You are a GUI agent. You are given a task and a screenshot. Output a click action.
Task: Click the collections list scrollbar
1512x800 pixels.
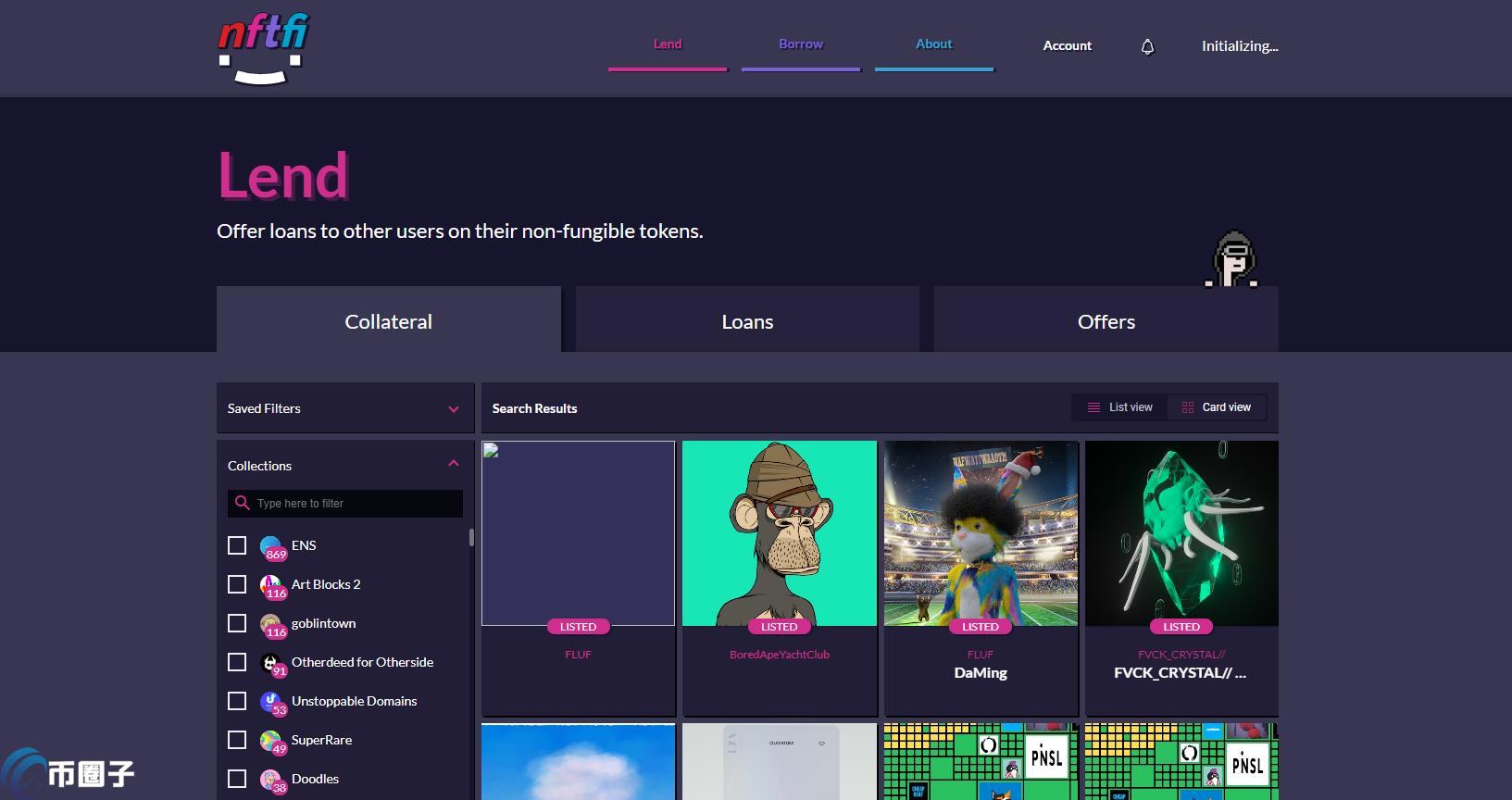click(471, 537)
